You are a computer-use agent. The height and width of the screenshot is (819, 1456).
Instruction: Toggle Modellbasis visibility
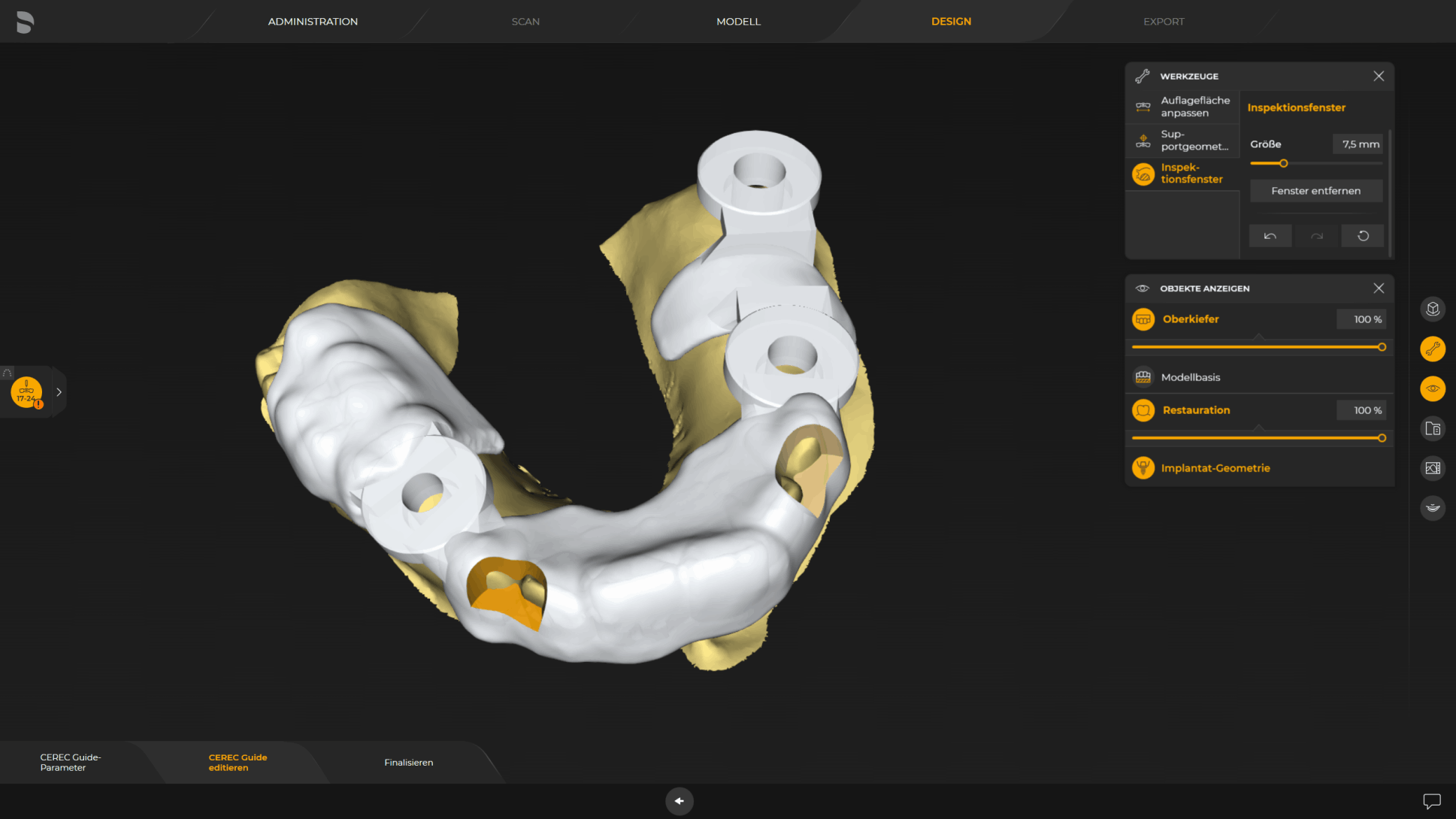tap(1143, 377)
